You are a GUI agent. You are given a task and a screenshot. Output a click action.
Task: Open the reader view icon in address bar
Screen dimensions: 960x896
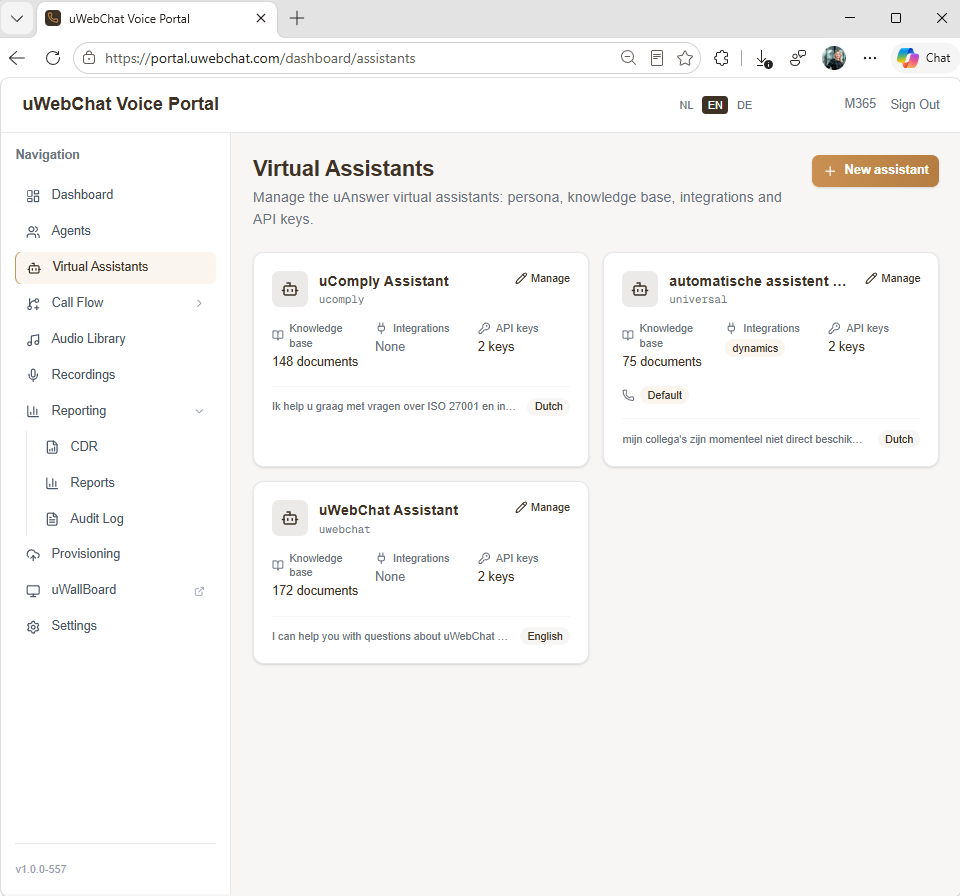(657, 58)
